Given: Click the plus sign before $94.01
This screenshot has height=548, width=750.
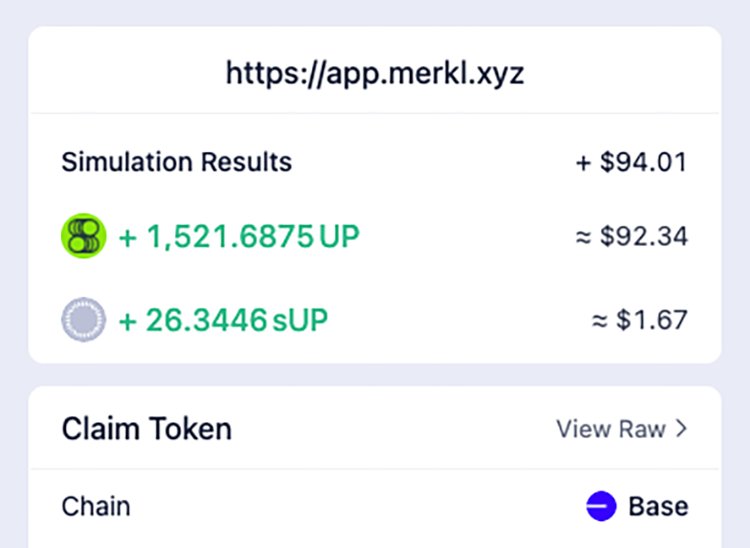Looking at the screenshot, I should (584, 162).
